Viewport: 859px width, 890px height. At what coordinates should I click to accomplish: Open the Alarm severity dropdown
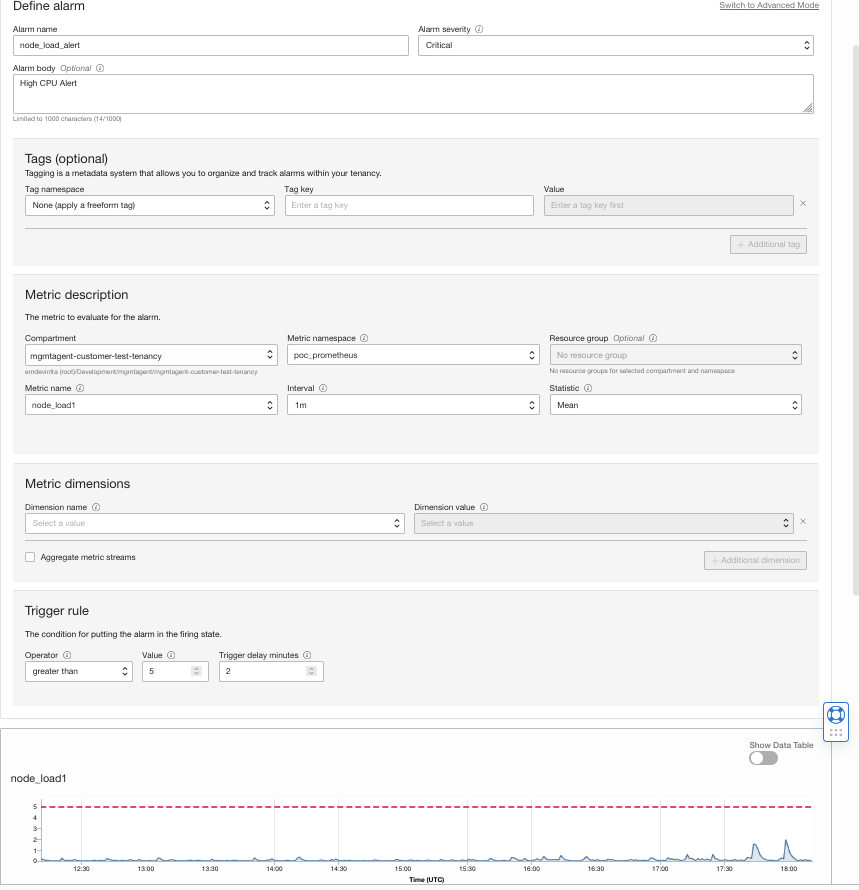pos(615,45)
